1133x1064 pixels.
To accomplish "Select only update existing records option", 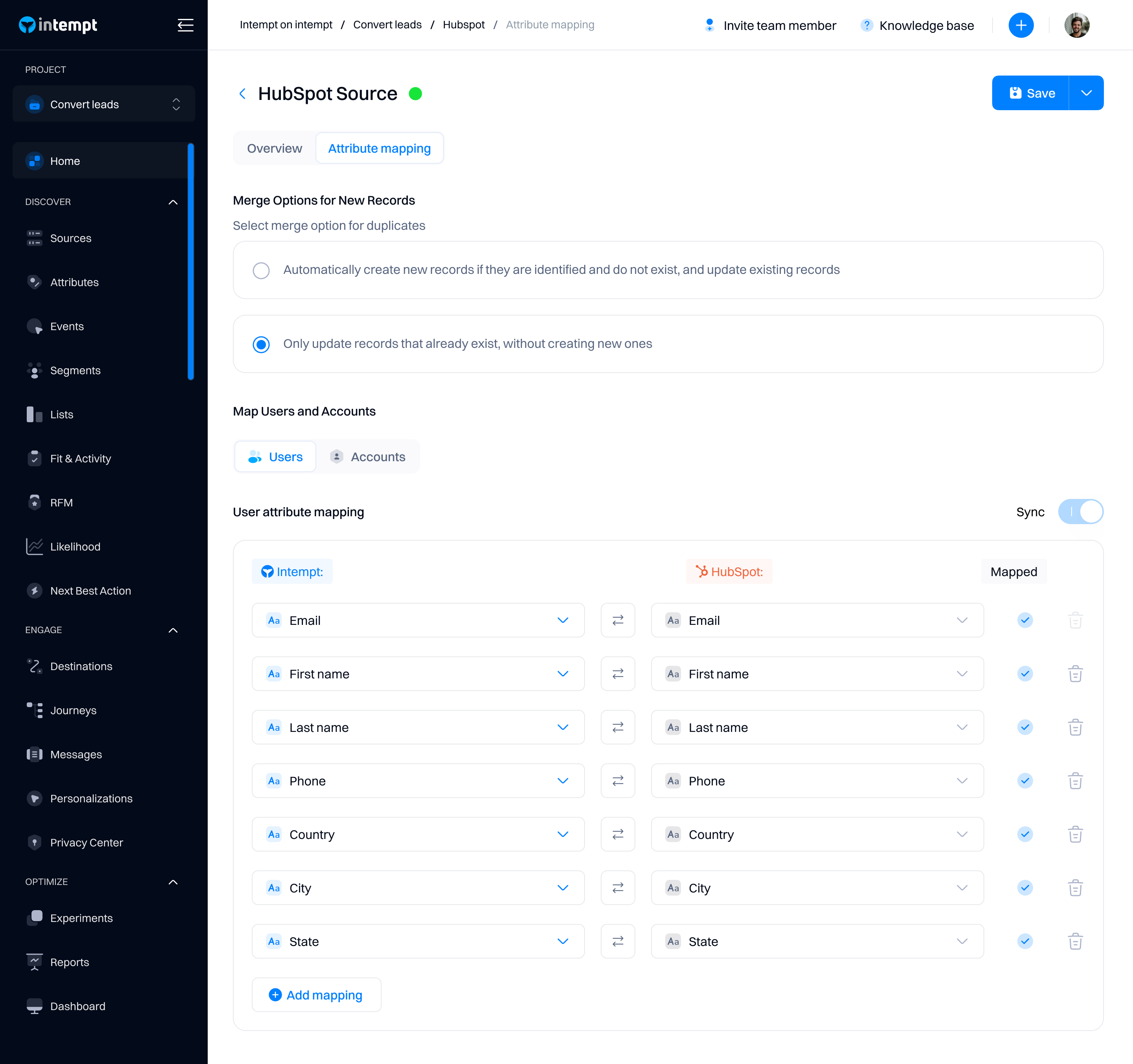I will click(261, 344).
